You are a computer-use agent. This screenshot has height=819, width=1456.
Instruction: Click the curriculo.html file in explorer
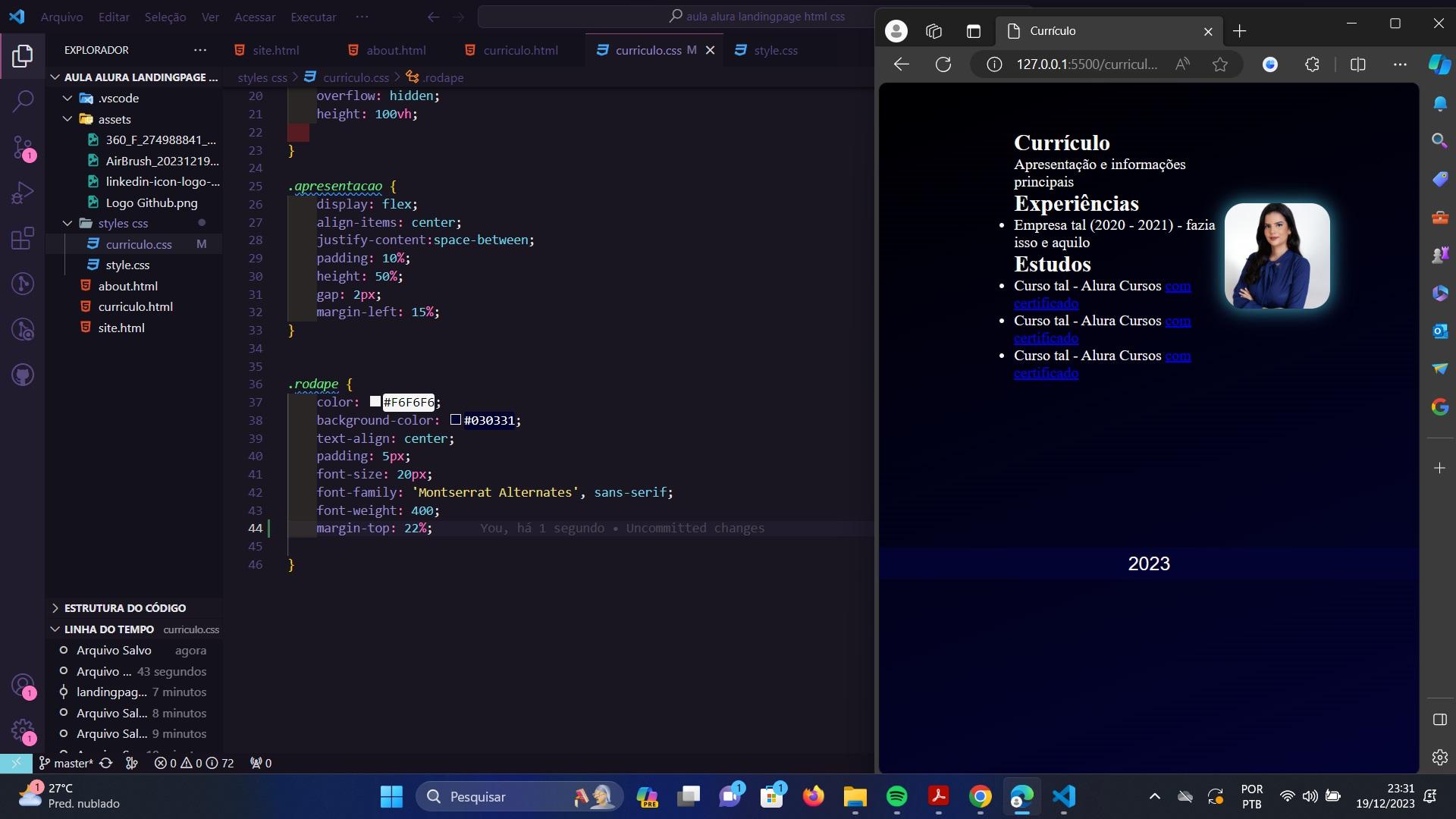point(135,307)
